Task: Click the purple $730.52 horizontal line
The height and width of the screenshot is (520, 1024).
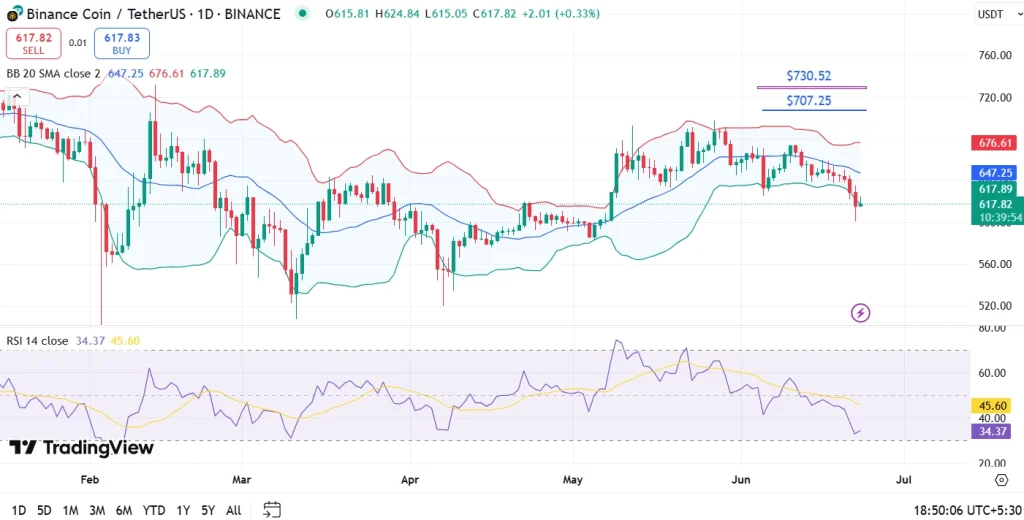Action: point(812,86)
